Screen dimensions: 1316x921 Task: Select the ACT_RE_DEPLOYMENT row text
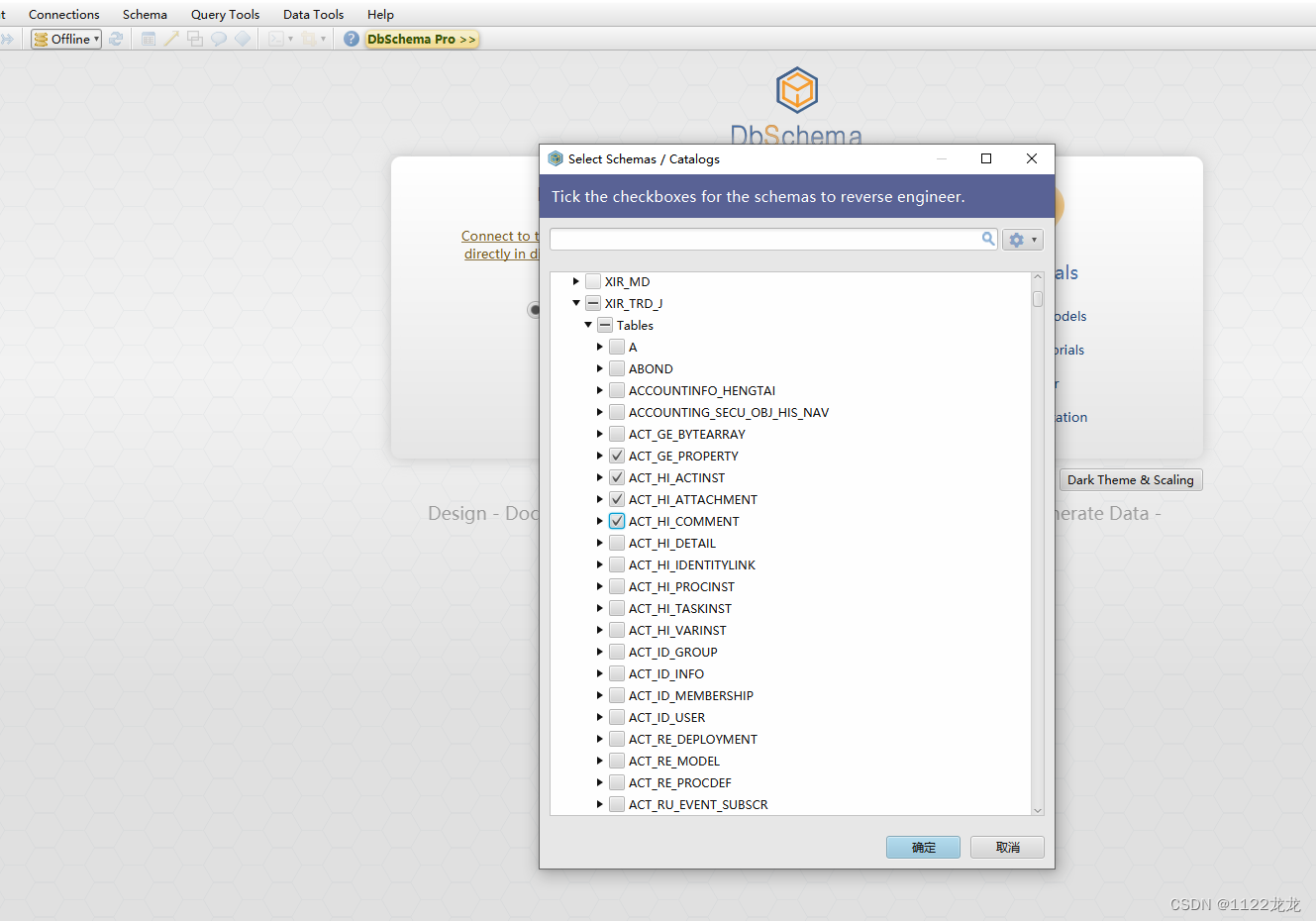[693, 739]
